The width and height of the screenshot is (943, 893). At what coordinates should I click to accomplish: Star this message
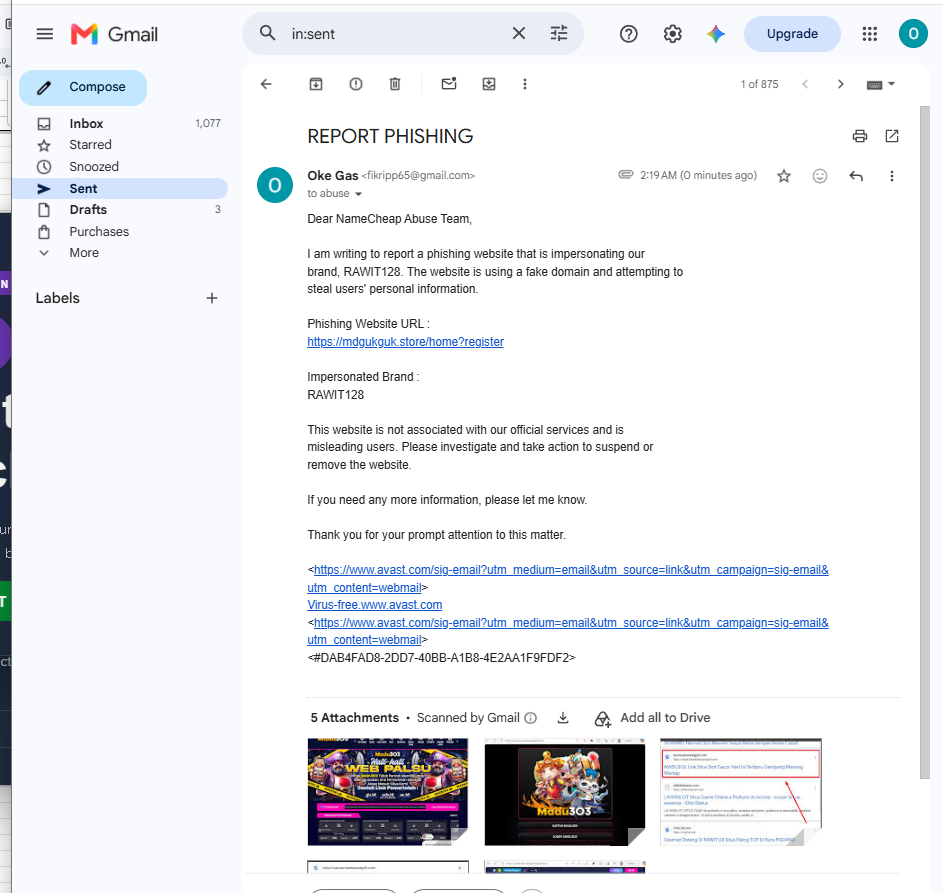pos(784,176)
